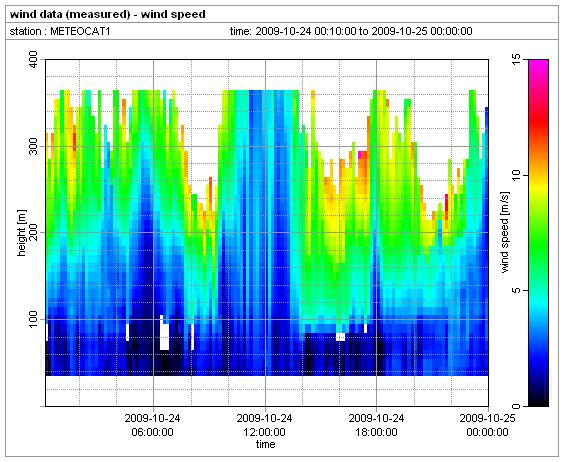
Task: Click the black bottom of the wind speed colorbar
Action: click(x=538, y=400)
